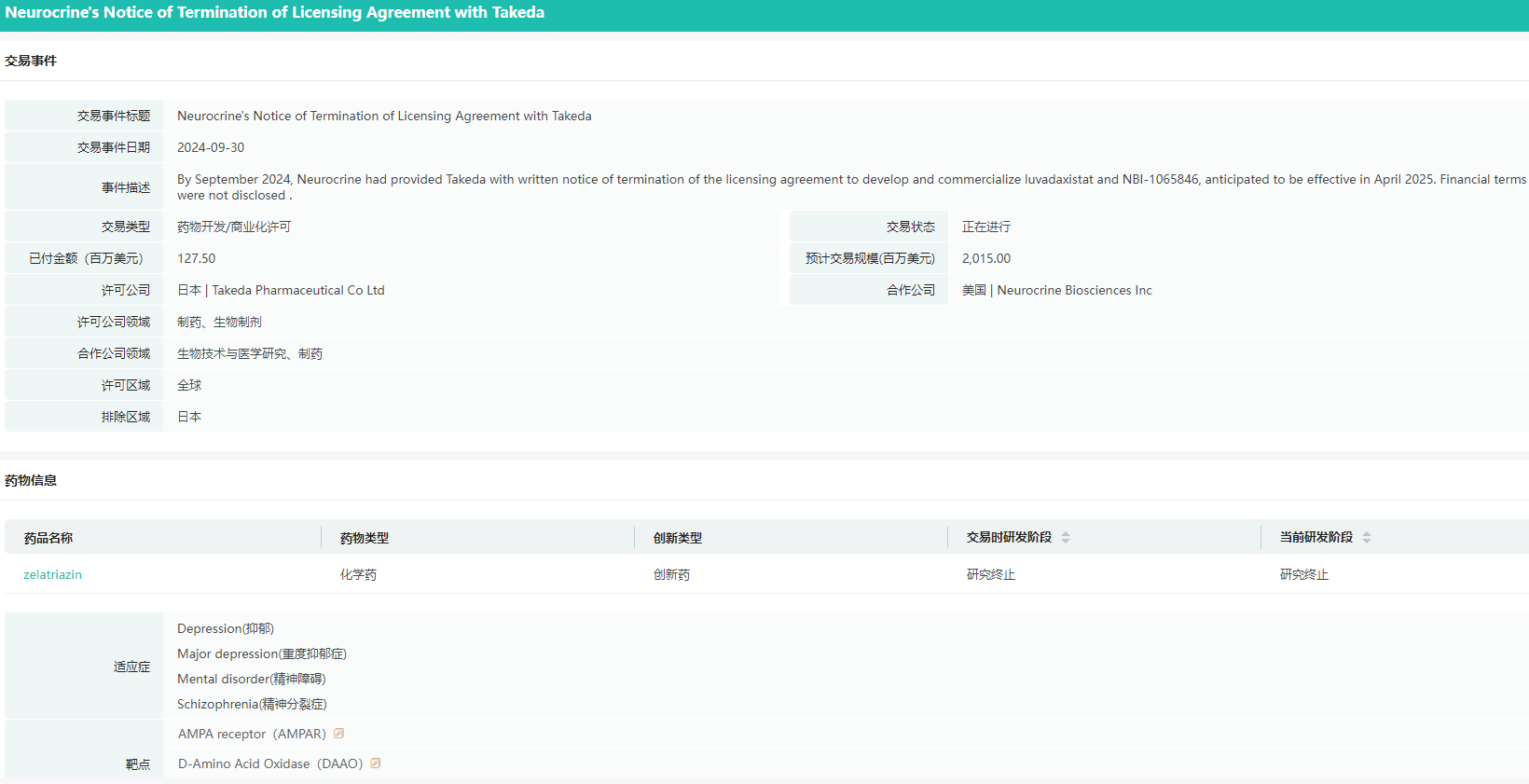Open the zelatriazin drug link
1529x784 pixels.
[x=52, y=575]
